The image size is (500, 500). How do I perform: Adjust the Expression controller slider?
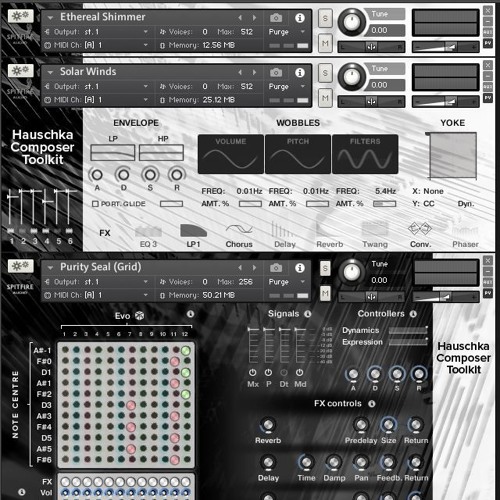[x=408, y=342]
